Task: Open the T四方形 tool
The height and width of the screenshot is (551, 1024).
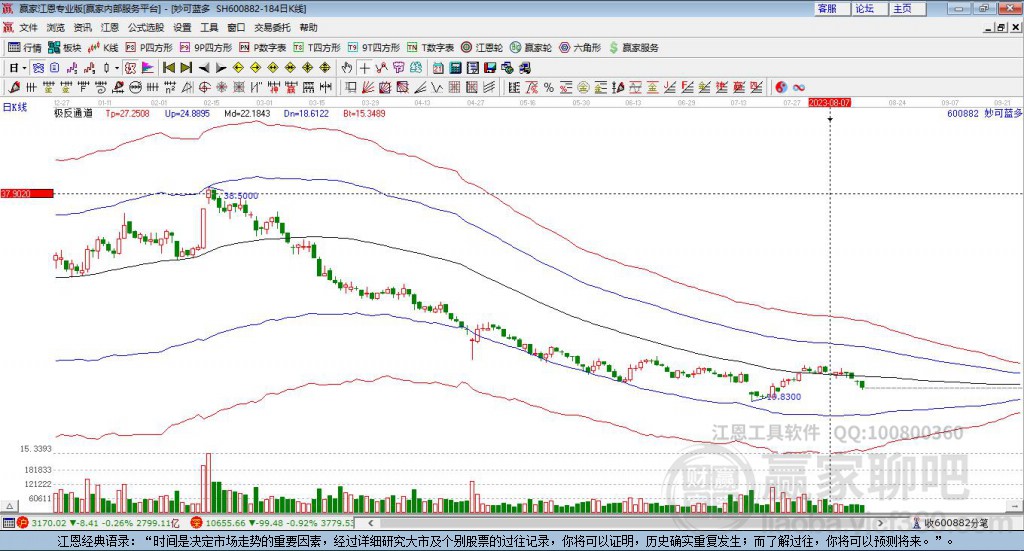Action: point(317,48)
